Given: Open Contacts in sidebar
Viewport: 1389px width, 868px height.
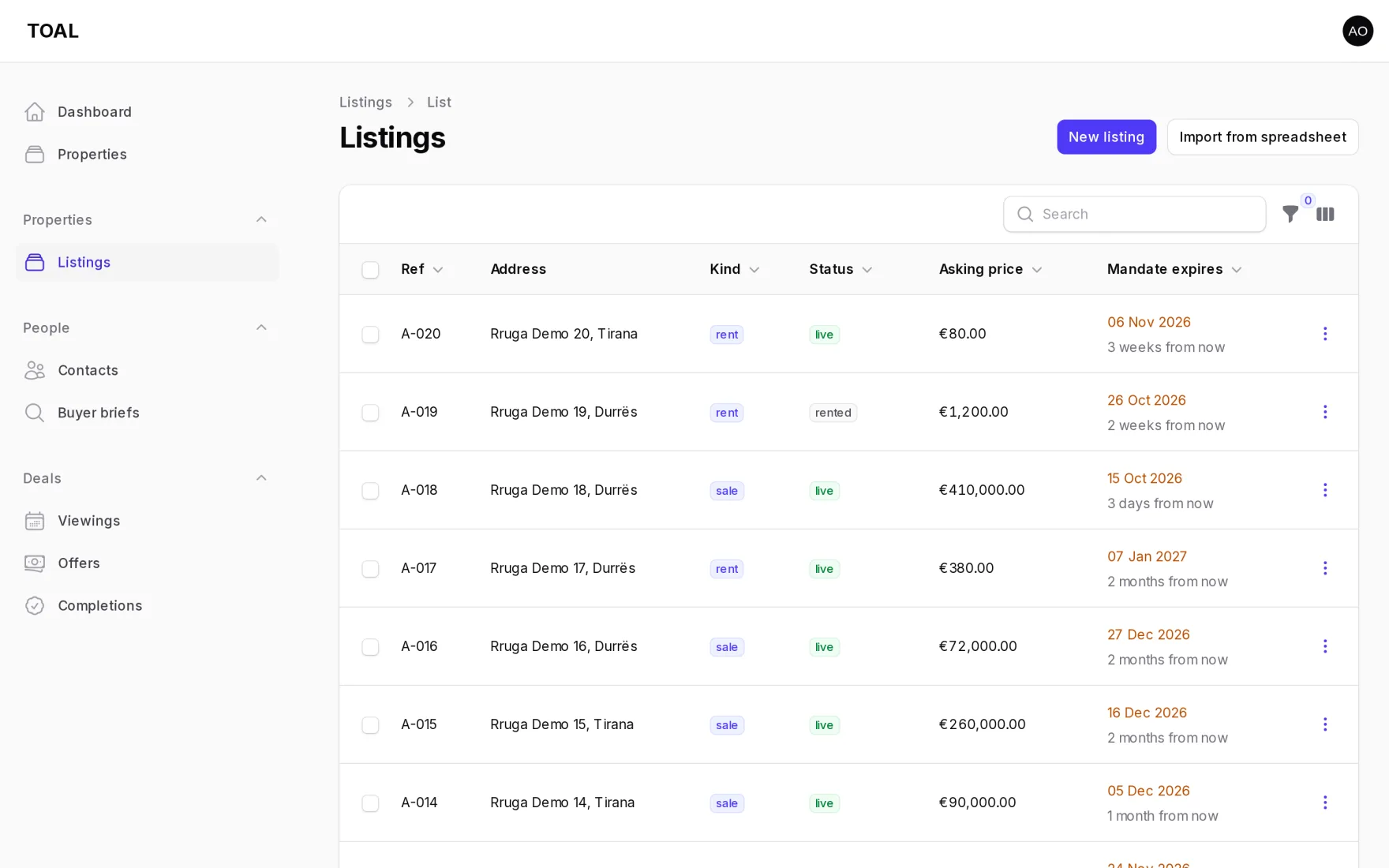Looking at the screenshot, I should coord(147,371).
